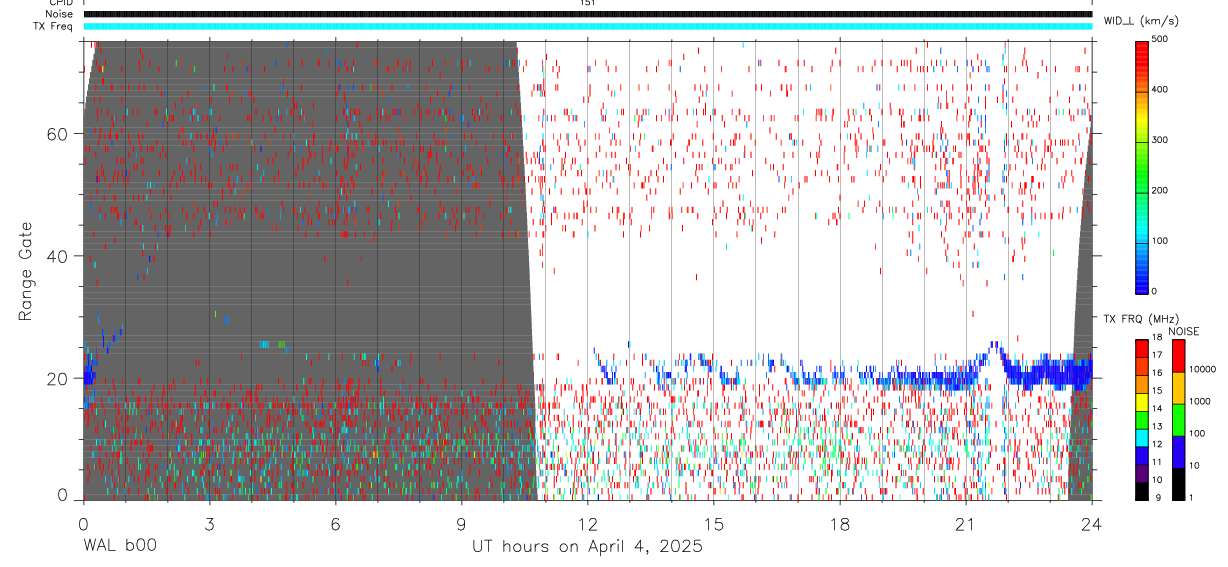Click the CPID value '151'
The width and height of the screenshot is (1228, 567).
coord(587,3)
